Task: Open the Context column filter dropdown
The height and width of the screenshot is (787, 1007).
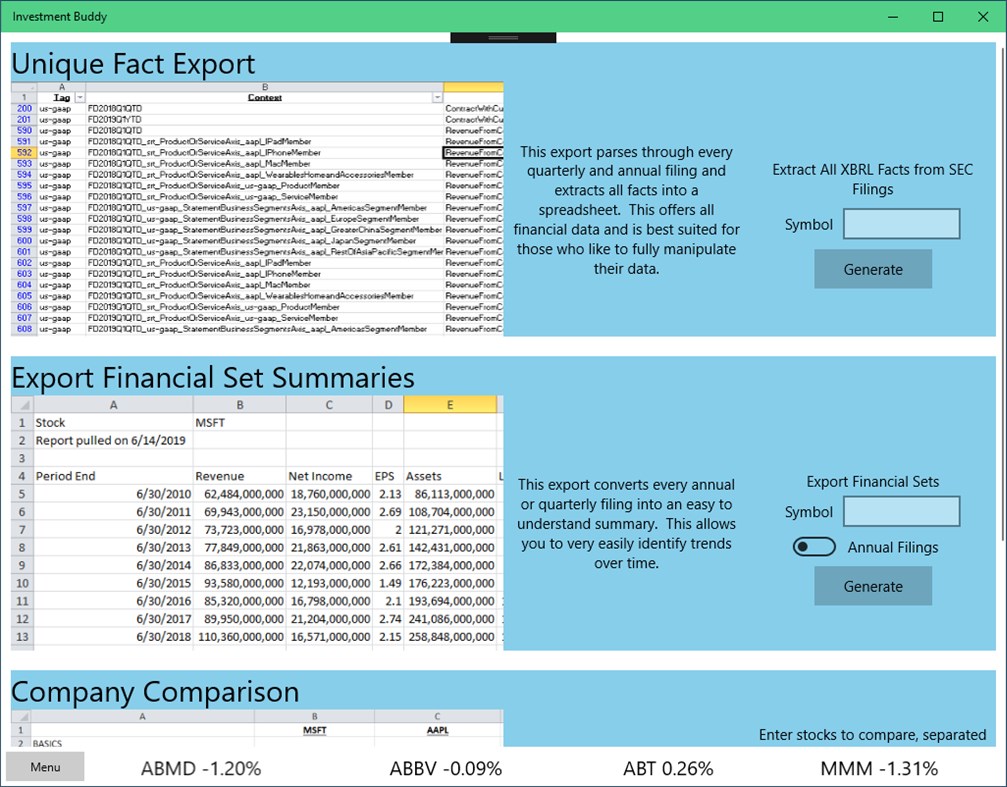Action: pyautogui.click(x=438, y=97)
